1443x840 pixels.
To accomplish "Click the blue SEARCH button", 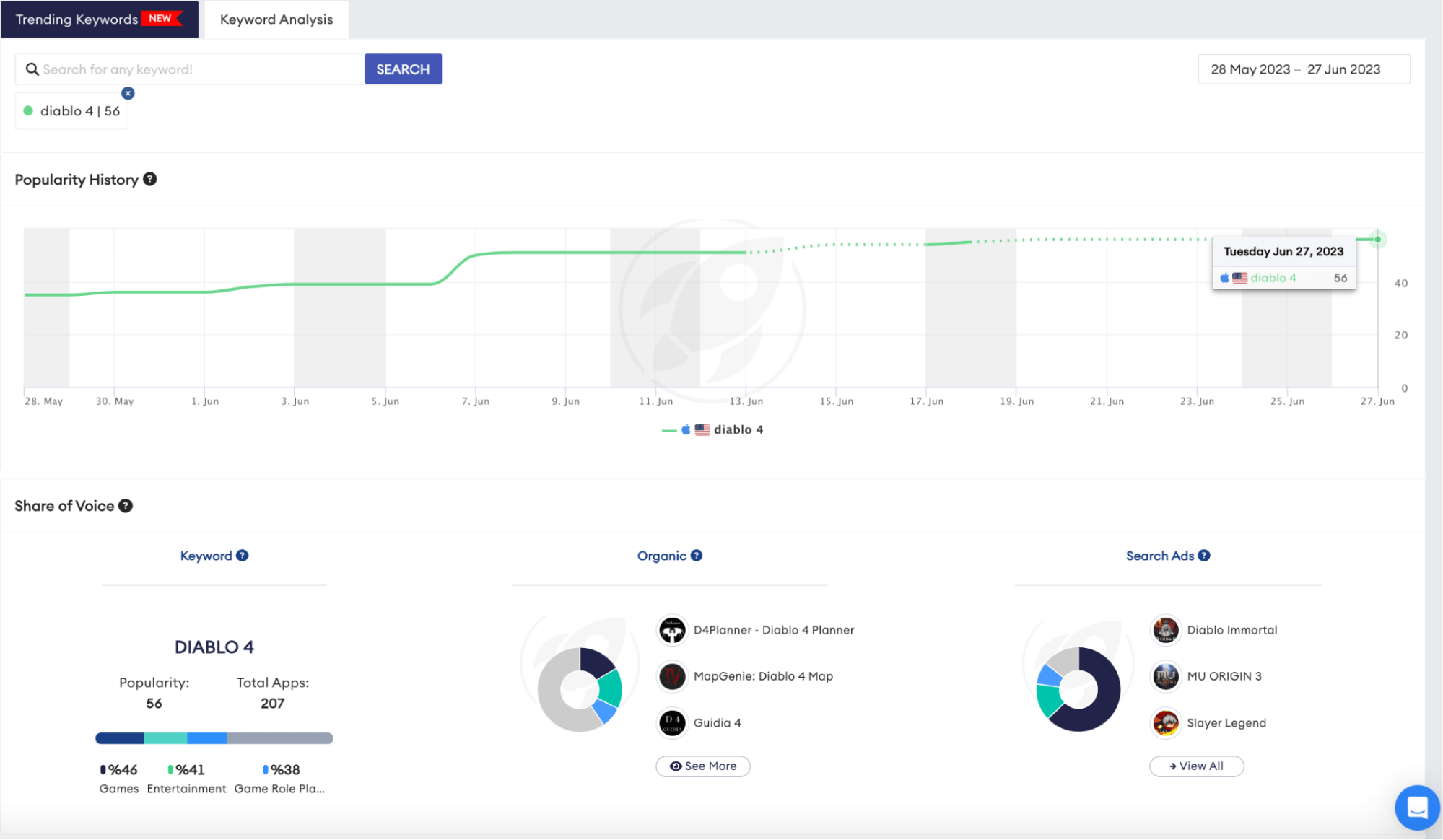I will (x=403, y=69).
